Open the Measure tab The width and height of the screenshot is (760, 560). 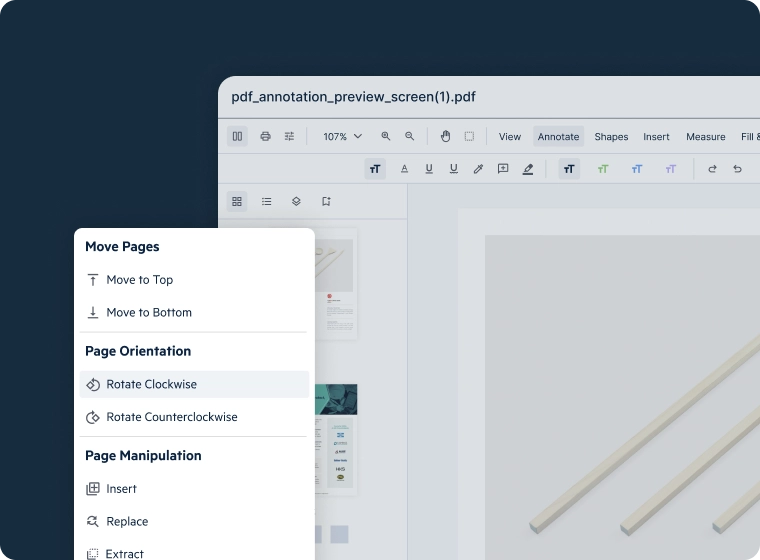pyautogui.click(x=705, y=137)
